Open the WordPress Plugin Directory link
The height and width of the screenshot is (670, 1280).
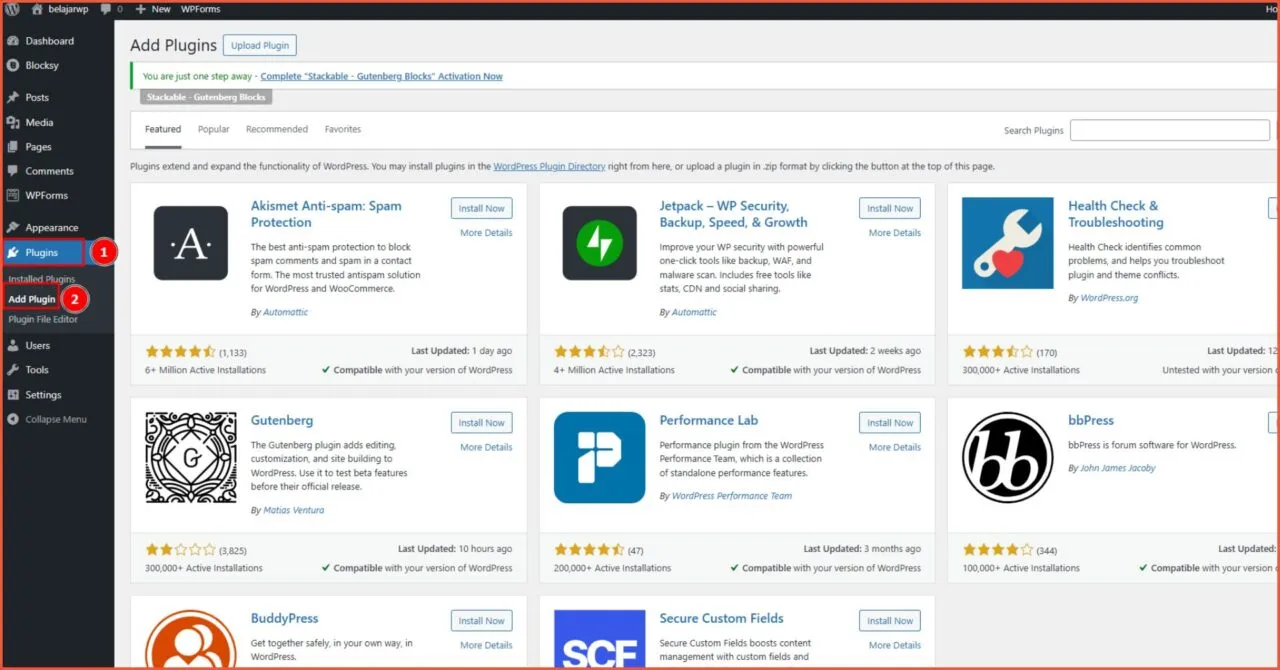[x=549, y=166]
